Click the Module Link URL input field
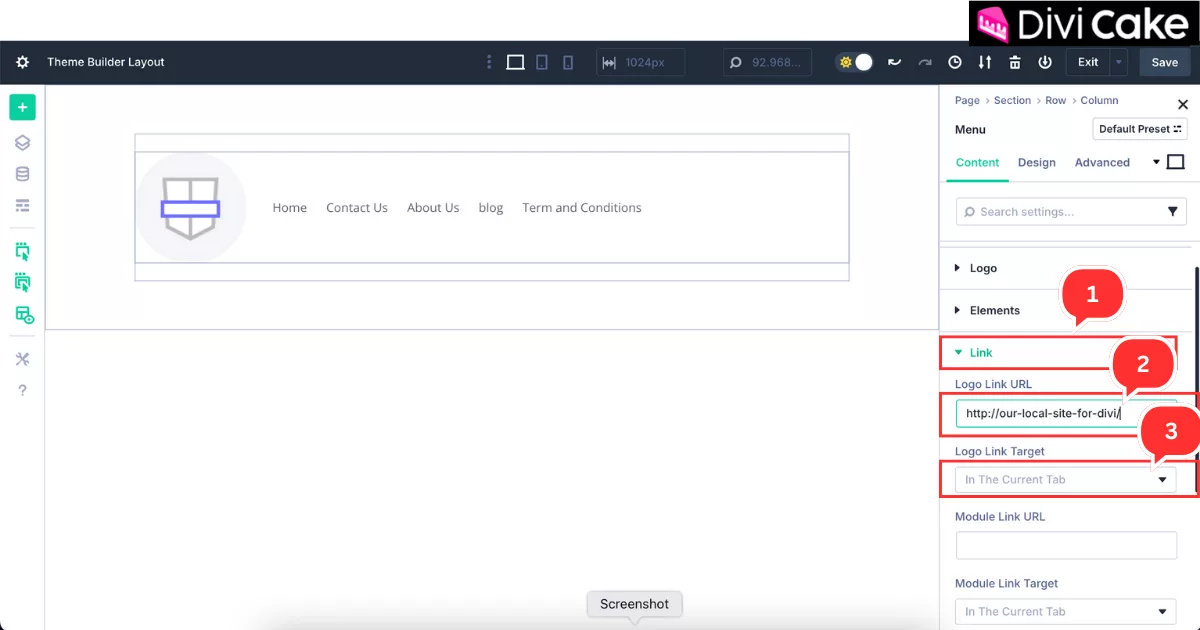 [1066, 545]
